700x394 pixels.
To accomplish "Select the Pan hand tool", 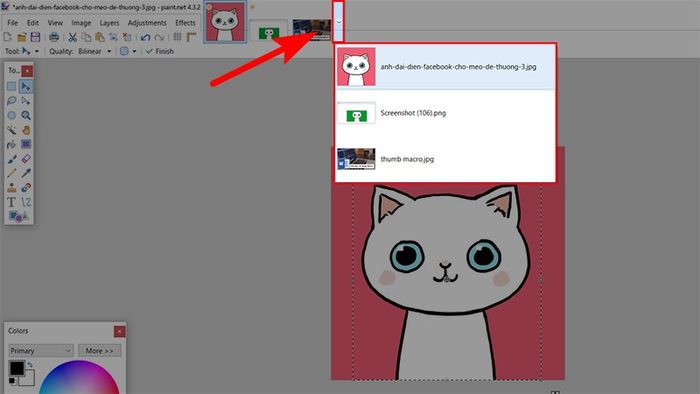I will coord(26,130).
